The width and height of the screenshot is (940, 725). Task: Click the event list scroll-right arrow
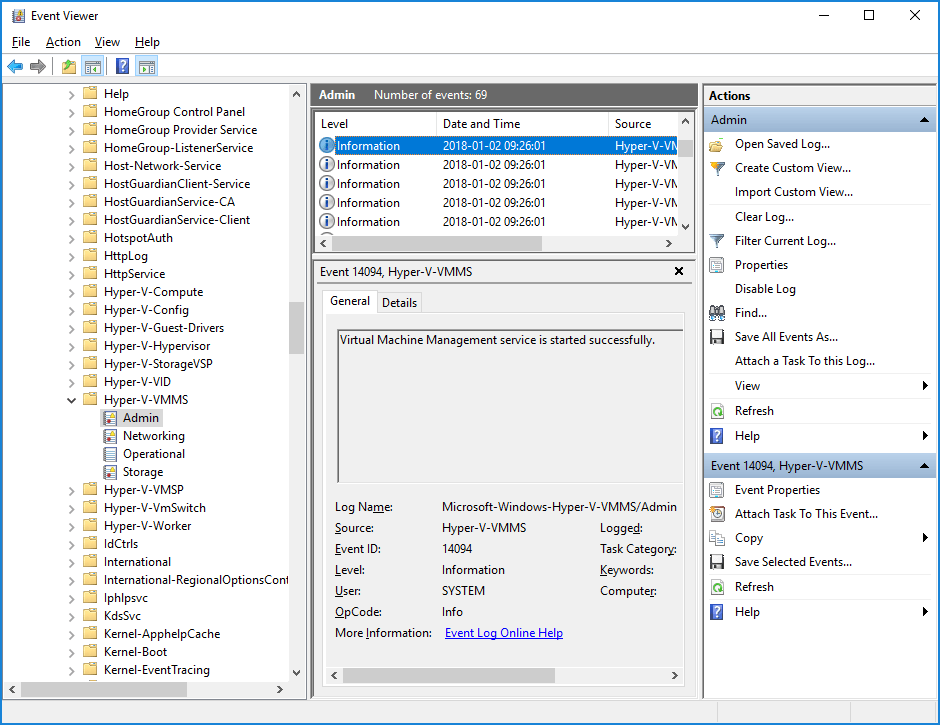[x=669, y=243]
